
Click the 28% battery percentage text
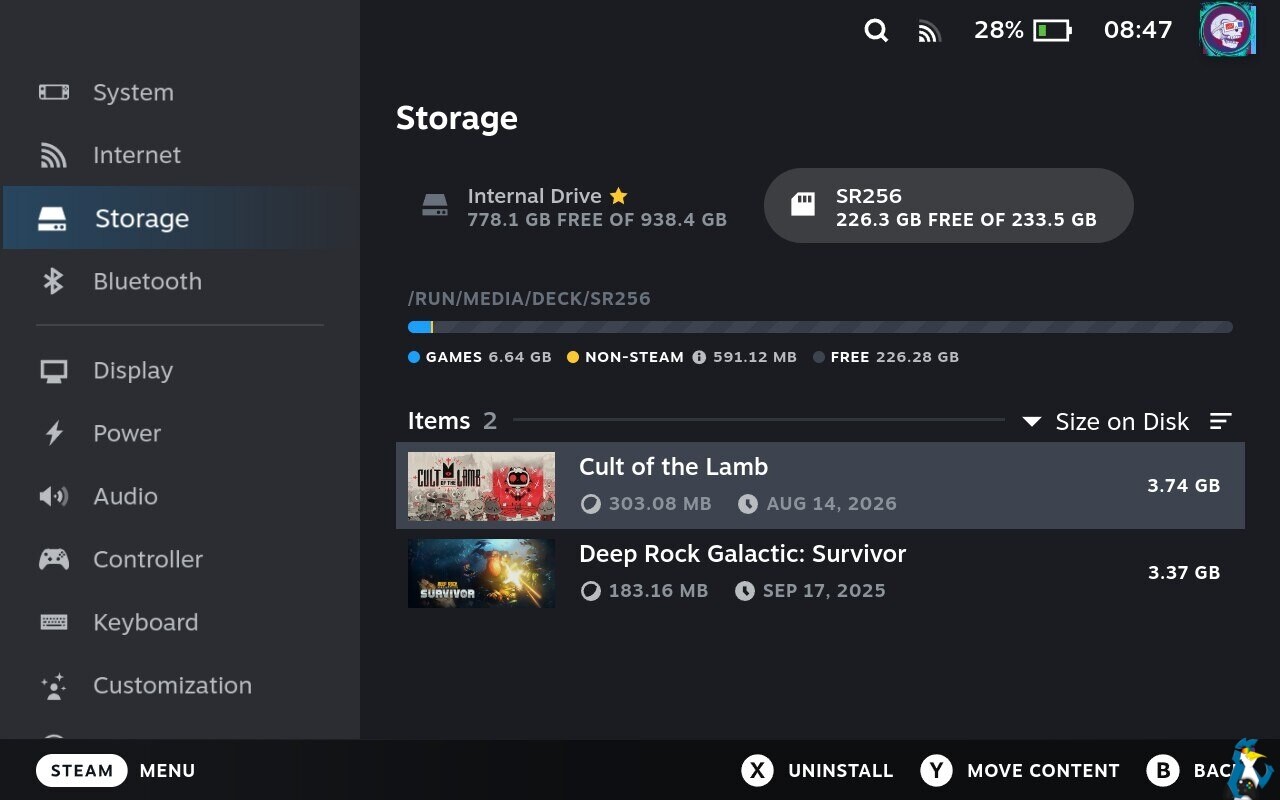coord(999,30)
